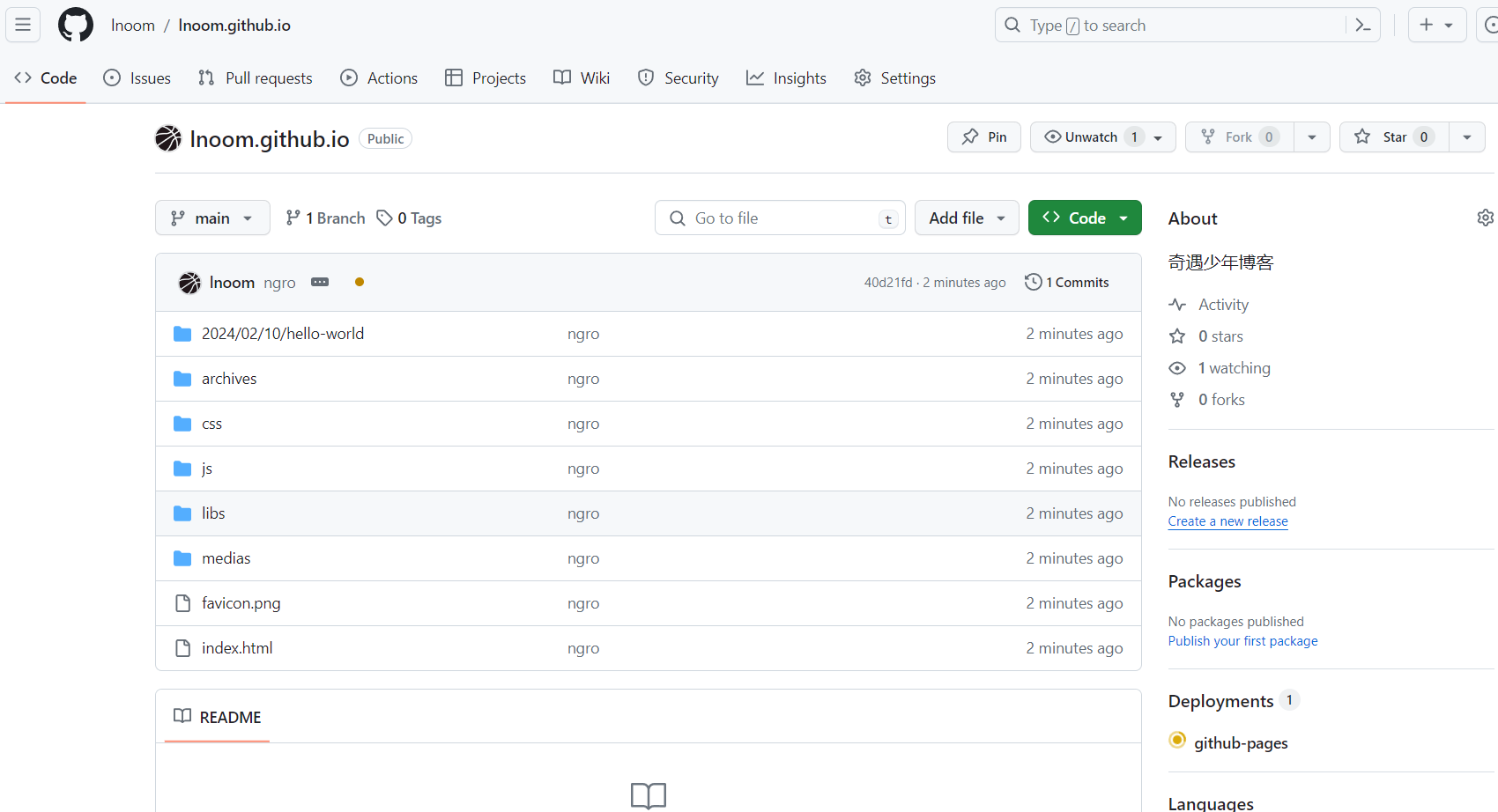This screenshot has width=1498, height=812.
Task: Open the About section settings gear
Action: 1486,218
